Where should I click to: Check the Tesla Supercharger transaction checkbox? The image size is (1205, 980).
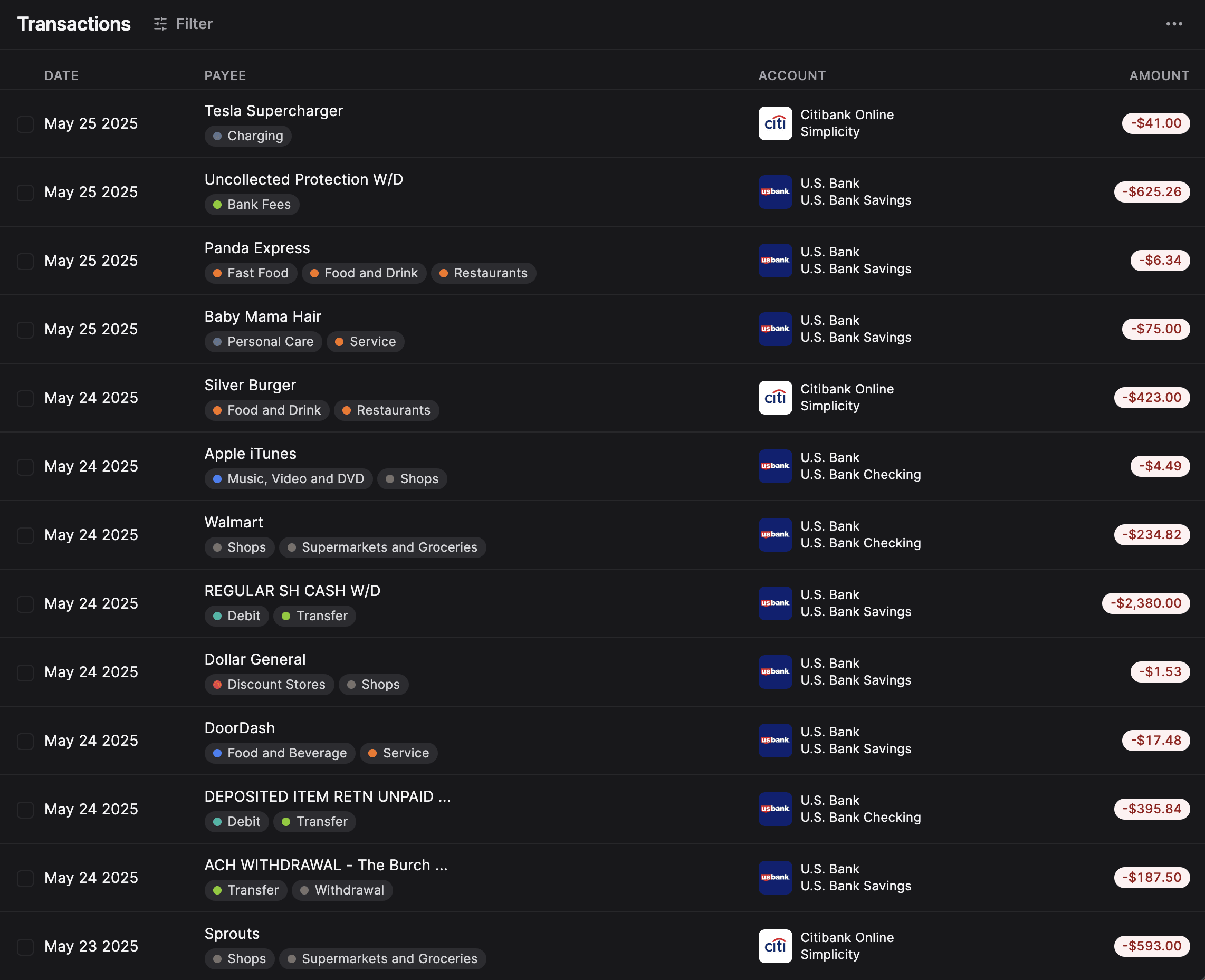click(25, 123)
